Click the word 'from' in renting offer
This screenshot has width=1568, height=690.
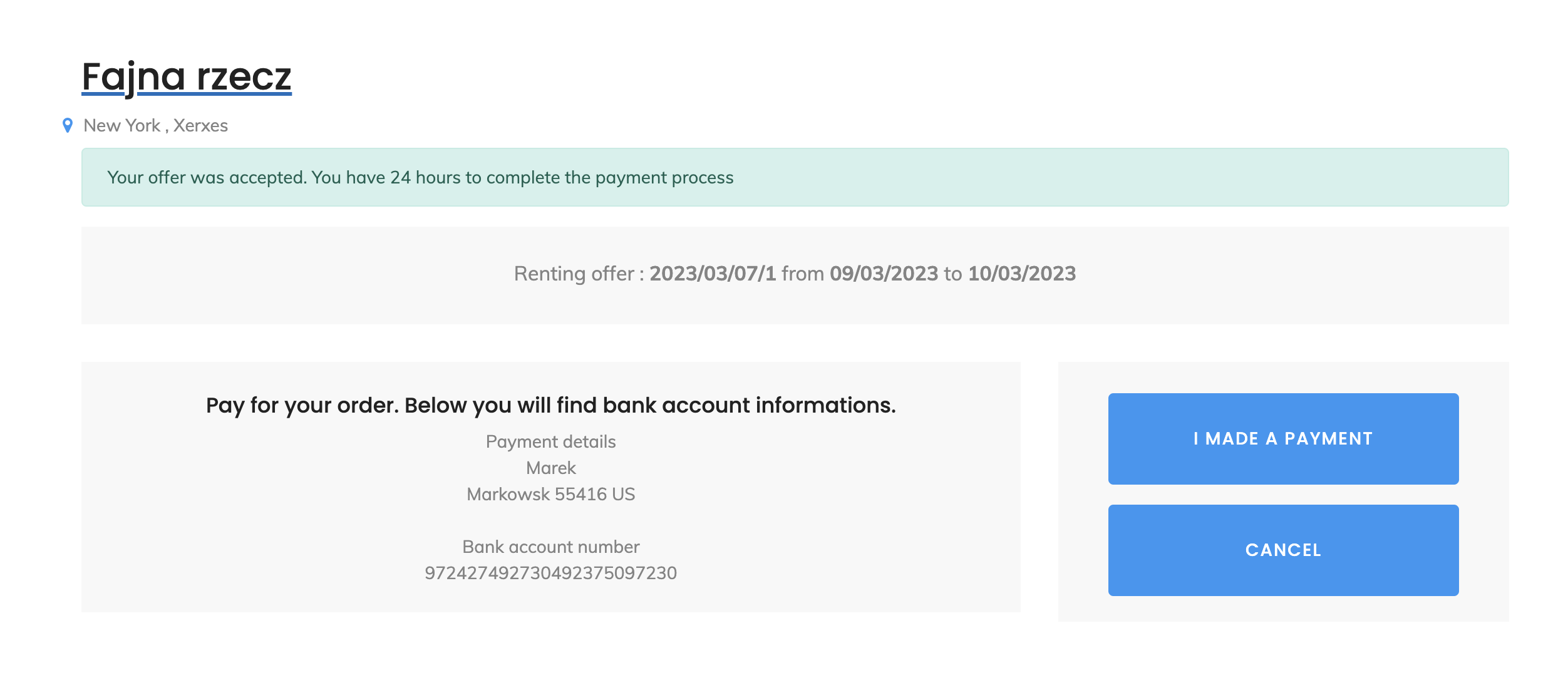(803, 274)
